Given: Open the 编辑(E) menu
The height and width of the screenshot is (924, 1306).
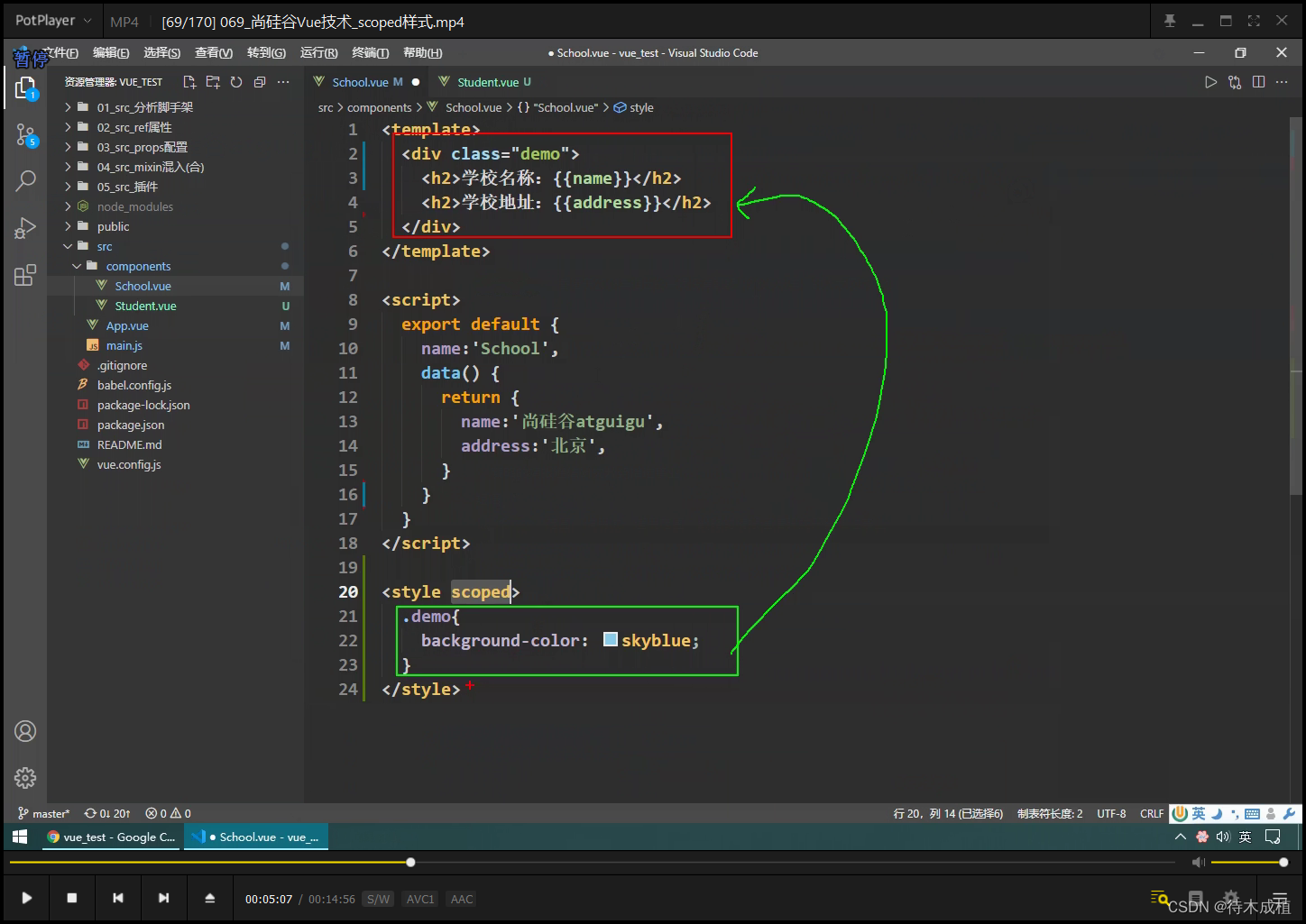Looking at the screenshot, I should click(111, 53).
